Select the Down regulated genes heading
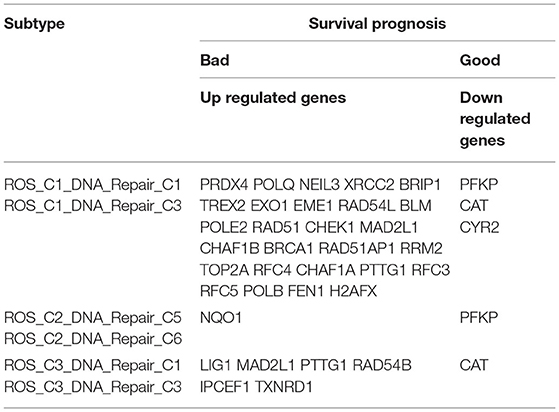The height and width of the screenshot is (412, 559). click(495, 119)
